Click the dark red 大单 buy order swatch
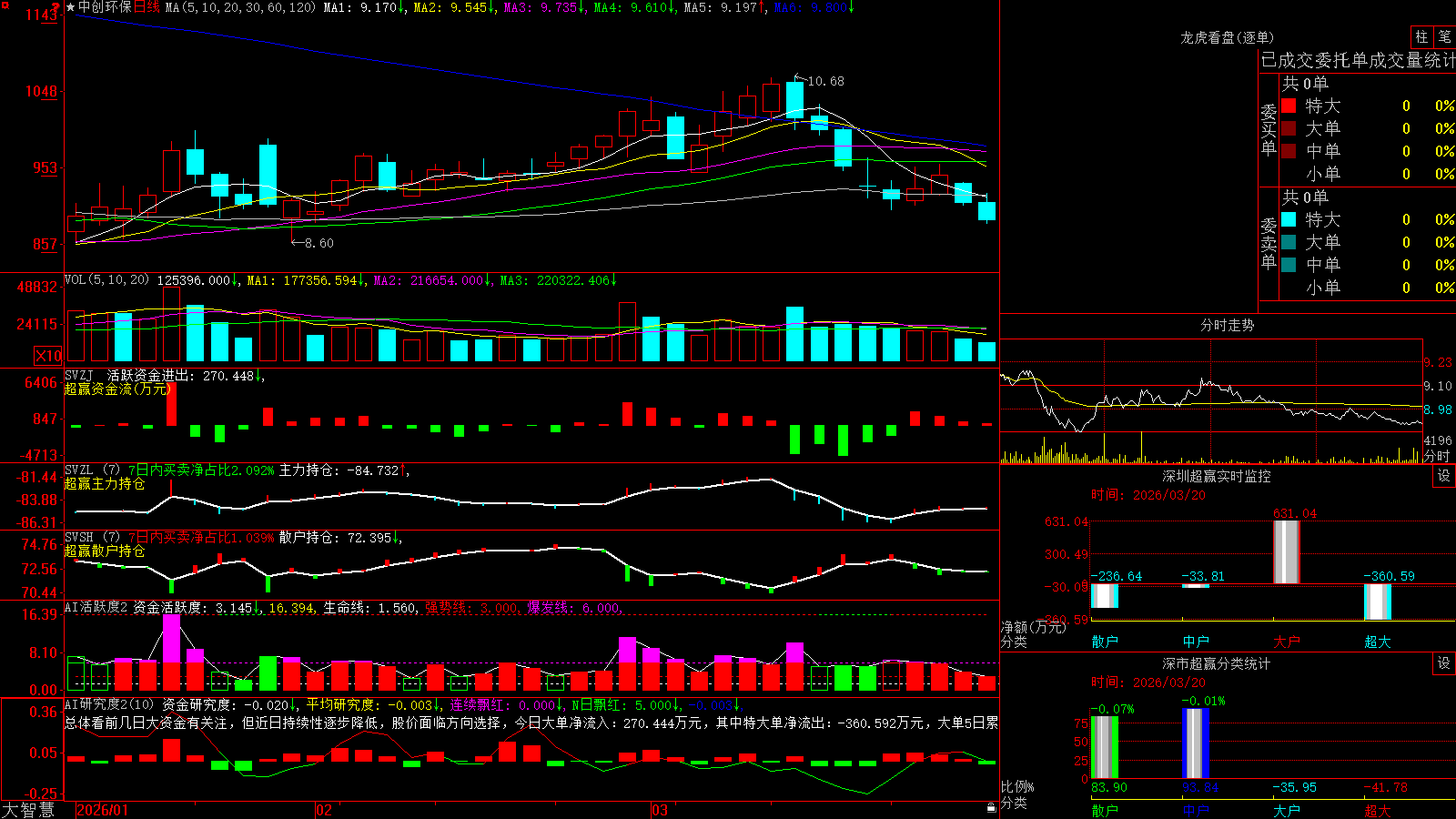This screenshot has width=1456, height=819. tap(1289, 128)
